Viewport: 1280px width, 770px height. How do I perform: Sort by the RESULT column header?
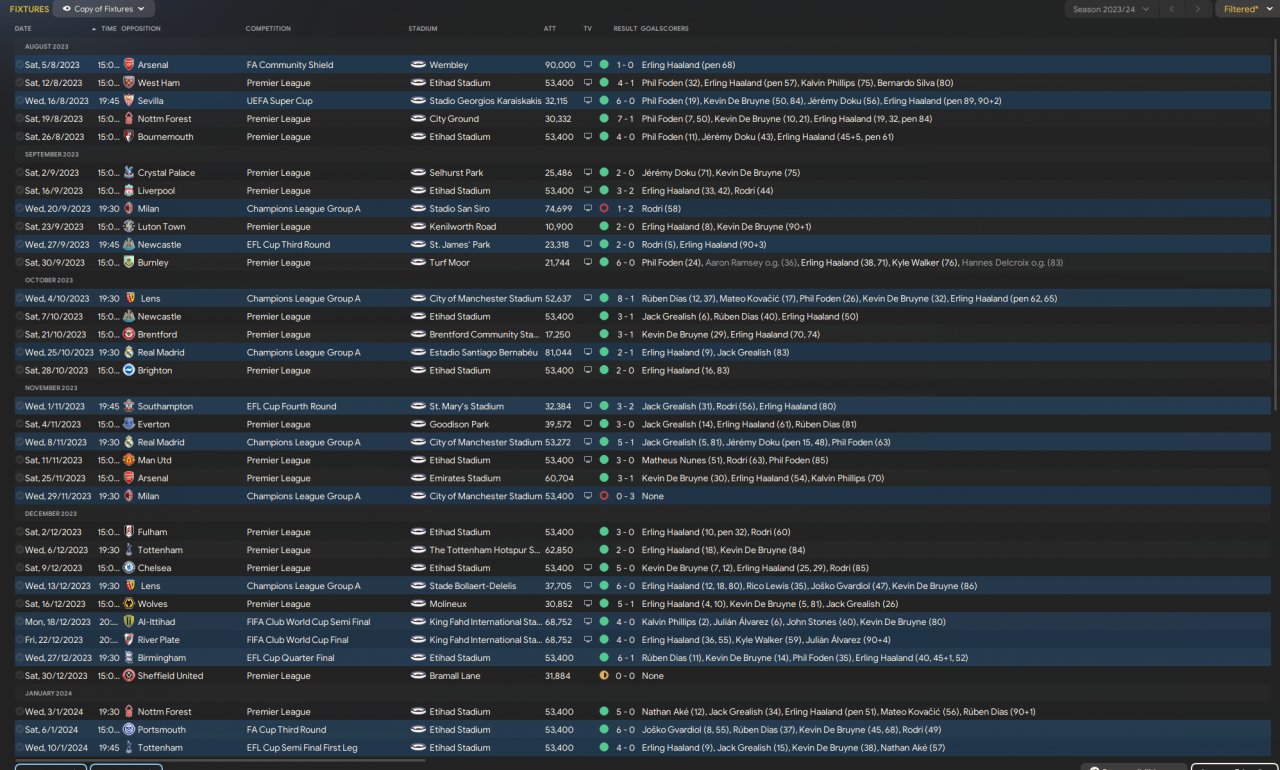tap(625, 29)
